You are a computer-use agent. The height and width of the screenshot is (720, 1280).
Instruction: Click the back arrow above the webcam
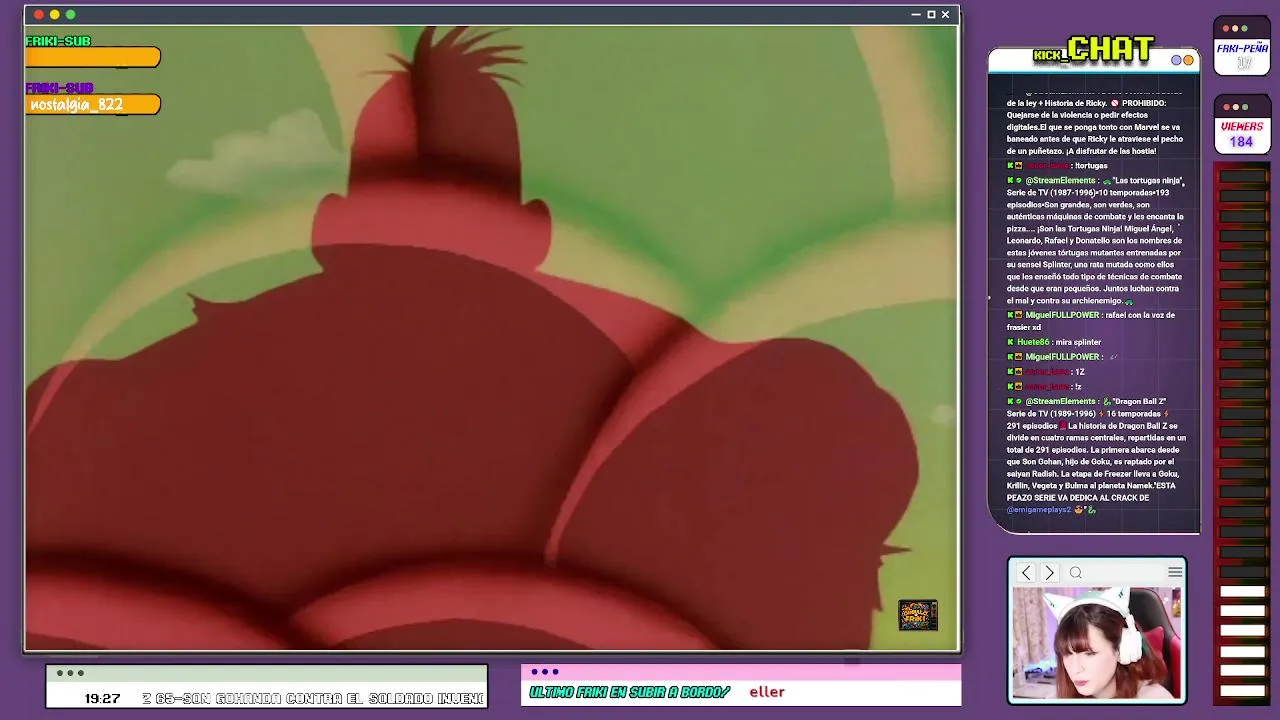point(1026,573)
